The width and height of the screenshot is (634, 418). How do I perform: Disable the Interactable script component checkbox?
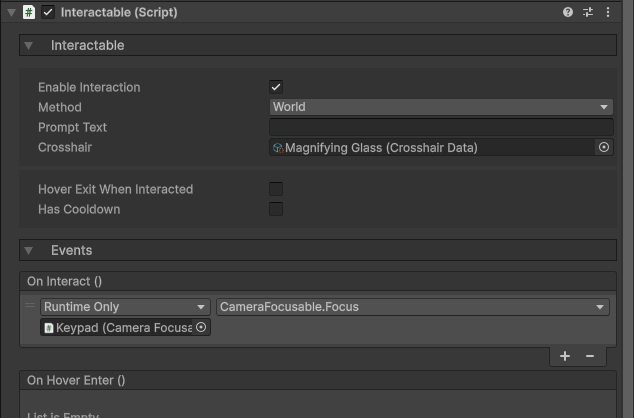pos(47,12)
